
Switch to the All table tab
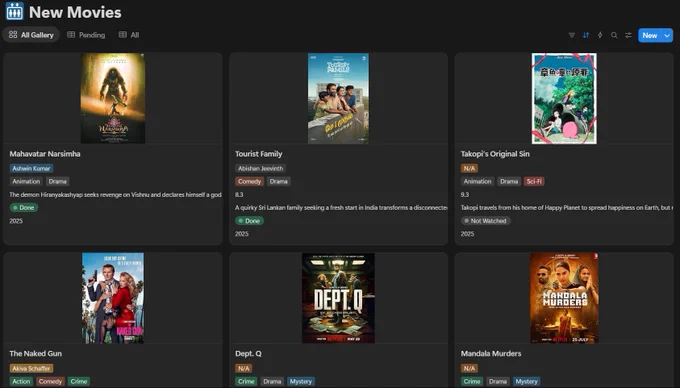[x=129, y=35]
